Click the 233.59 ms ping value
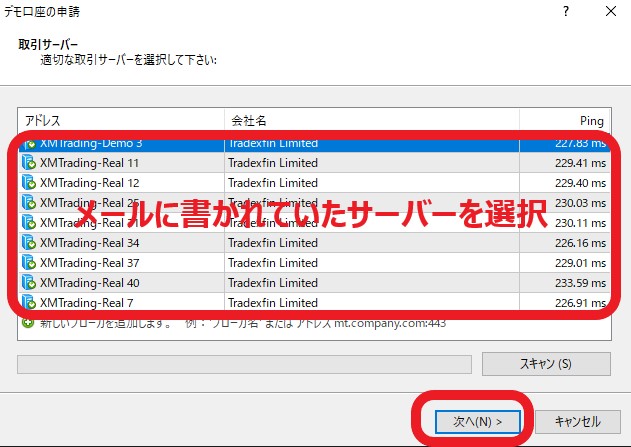This screenshot has width=631, height=447. coord(580,283)
